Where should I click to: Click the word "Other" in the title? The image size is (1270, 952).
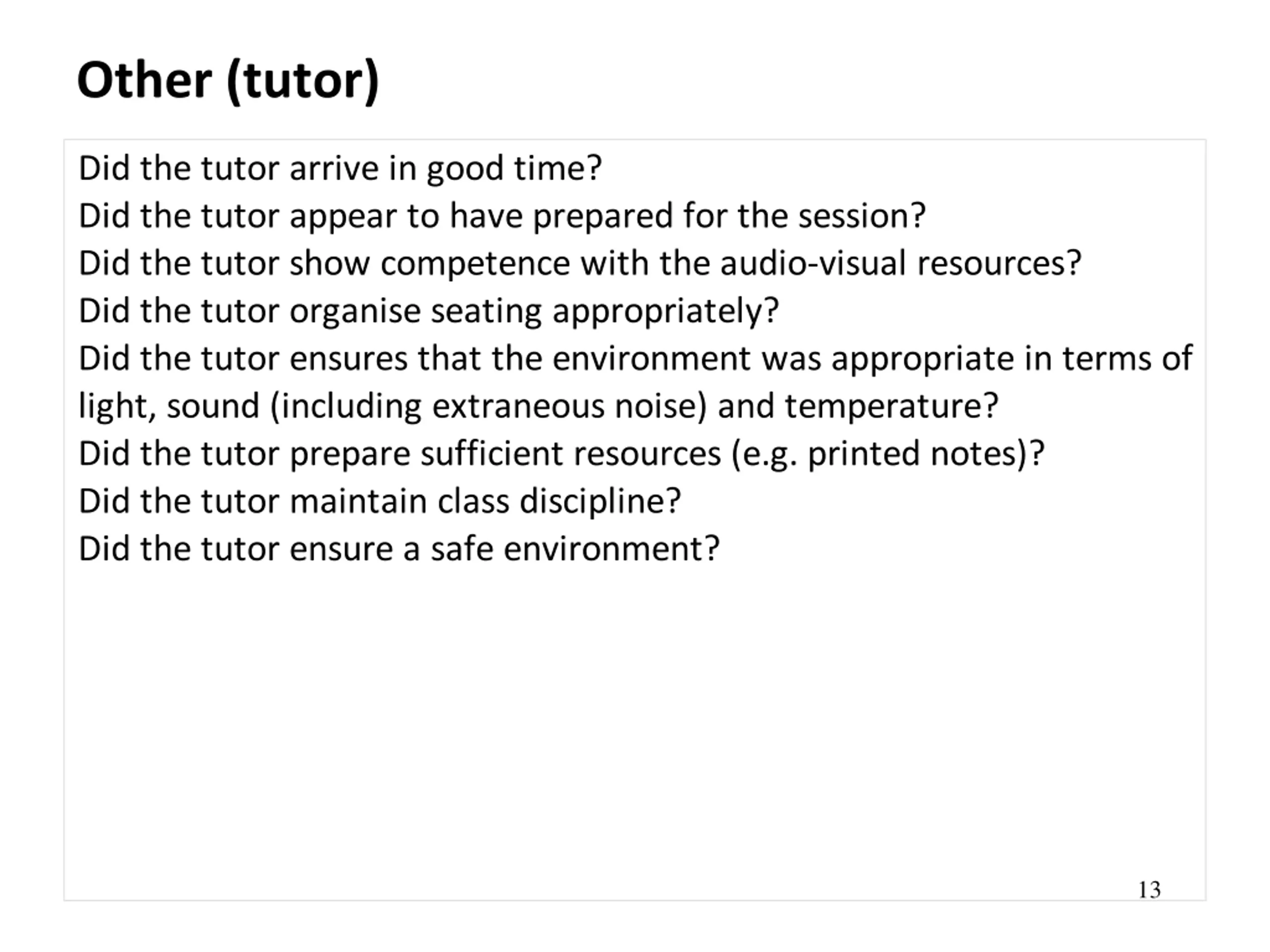[x=145, y=80]
